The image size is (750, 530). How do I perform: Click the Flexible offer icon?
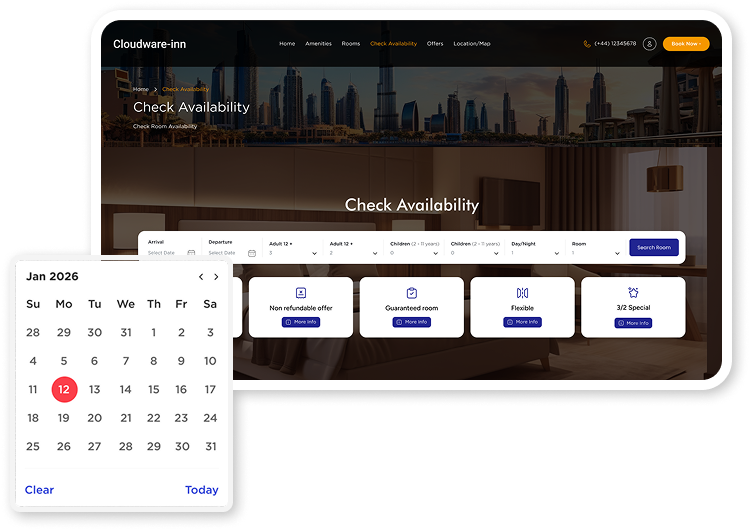pyautogui.click(x=522, y=293)
